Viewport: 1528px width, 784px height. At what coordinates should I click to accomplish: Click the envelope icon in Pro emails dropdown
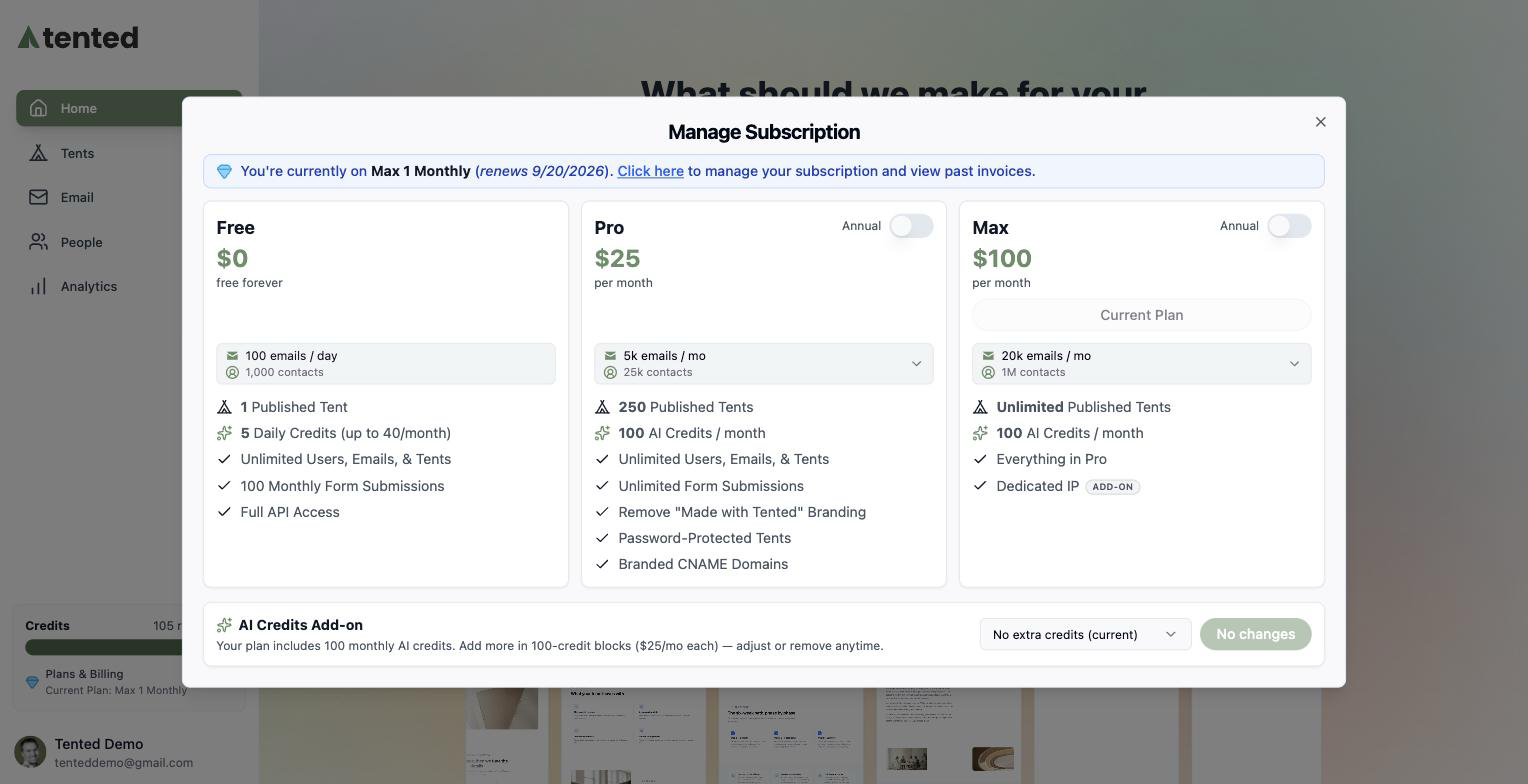pos(610,356)
